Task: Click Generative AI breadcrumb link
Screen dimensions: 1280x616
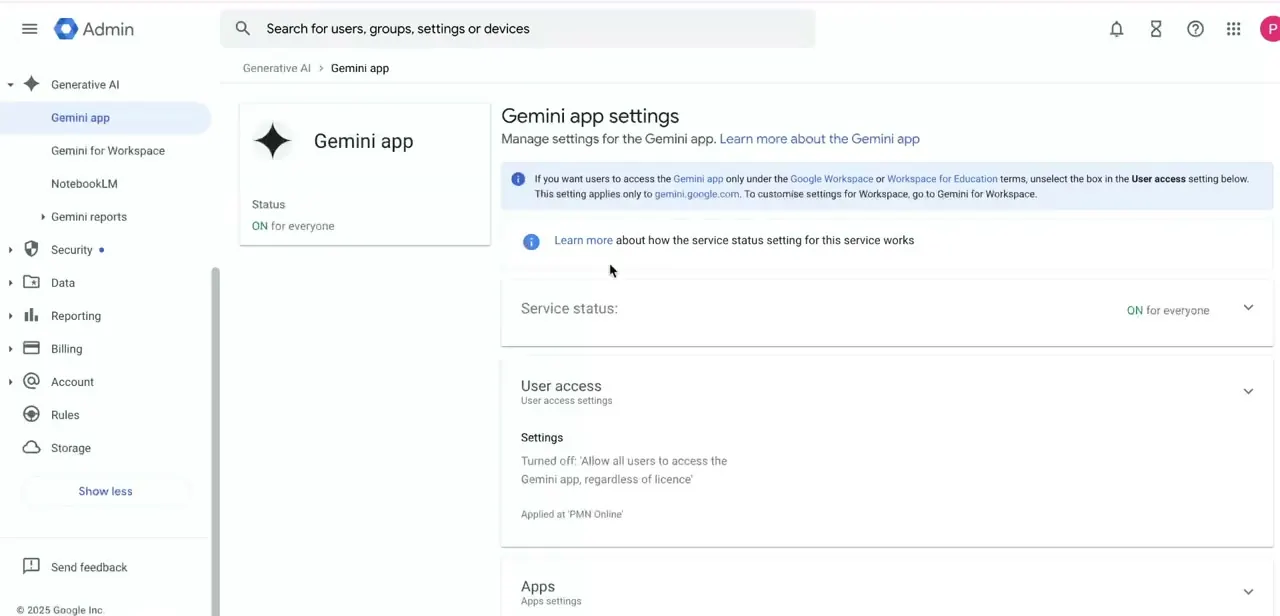Action: point(277,68)
